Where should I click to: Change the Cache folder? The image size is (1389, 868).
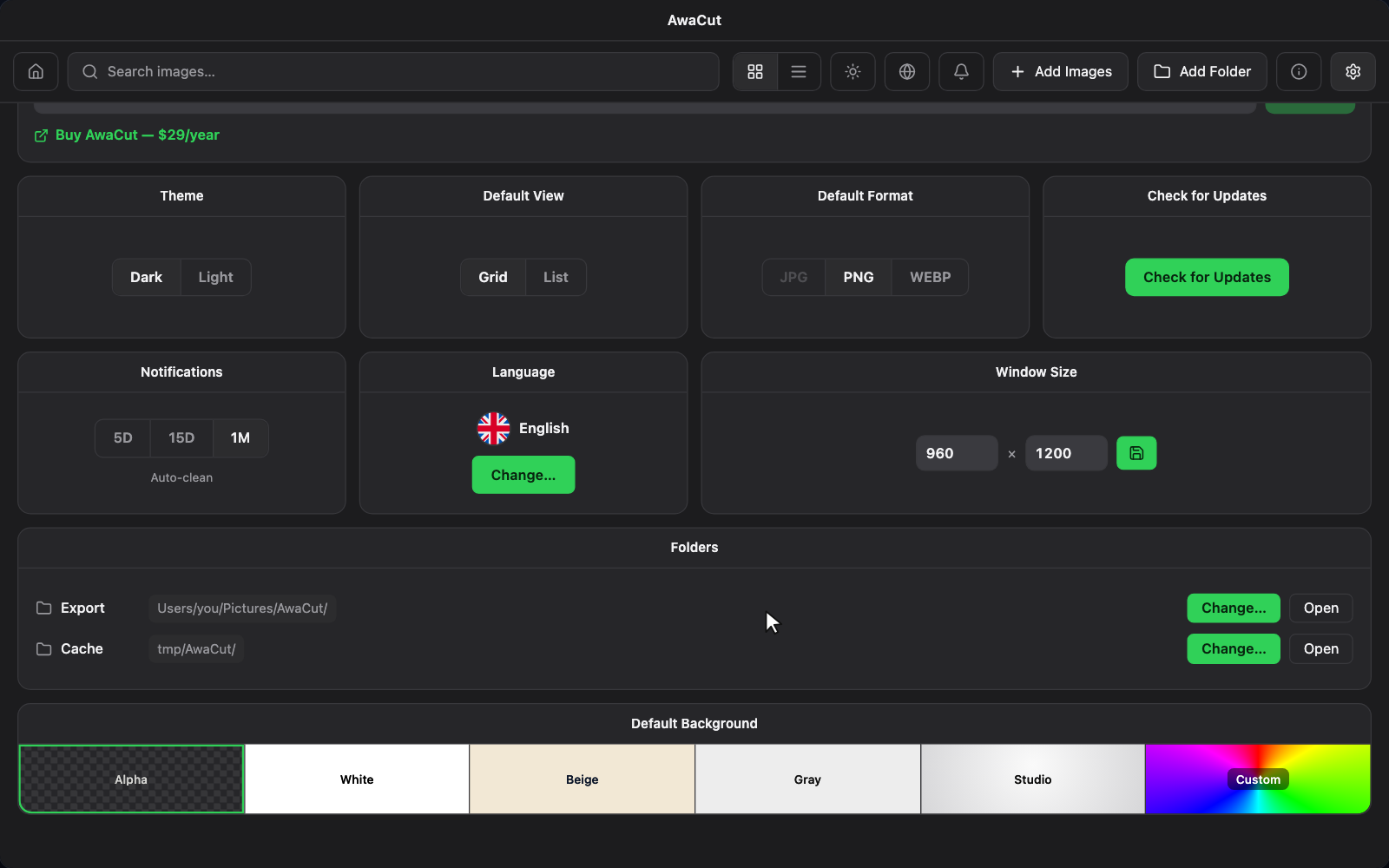[x=1234, y=649]
